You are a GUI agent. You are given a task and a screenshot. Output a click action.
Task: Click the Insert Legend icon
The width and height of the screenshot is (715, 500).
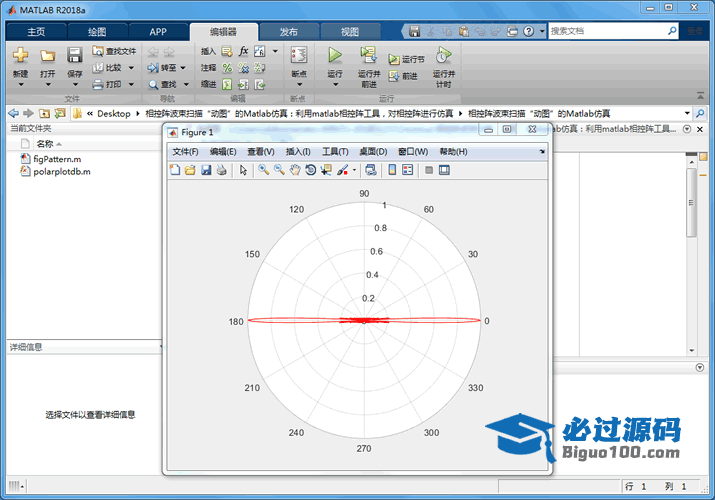408,170
